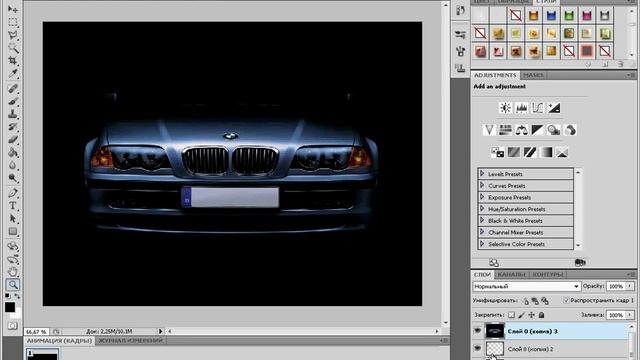Image resolution: width=640 pixels, height=360 pixels.
Task: Add a Gradient Map adjustment
Action: click(546, 153)
